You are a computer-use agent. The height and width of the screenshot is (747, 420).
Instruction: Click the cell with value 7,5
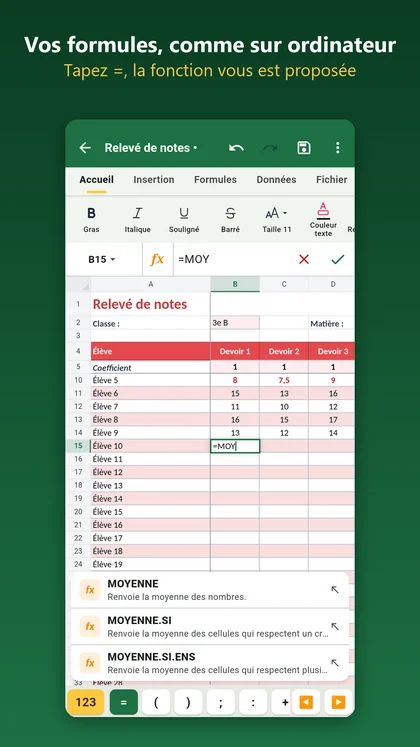[284, 380]
